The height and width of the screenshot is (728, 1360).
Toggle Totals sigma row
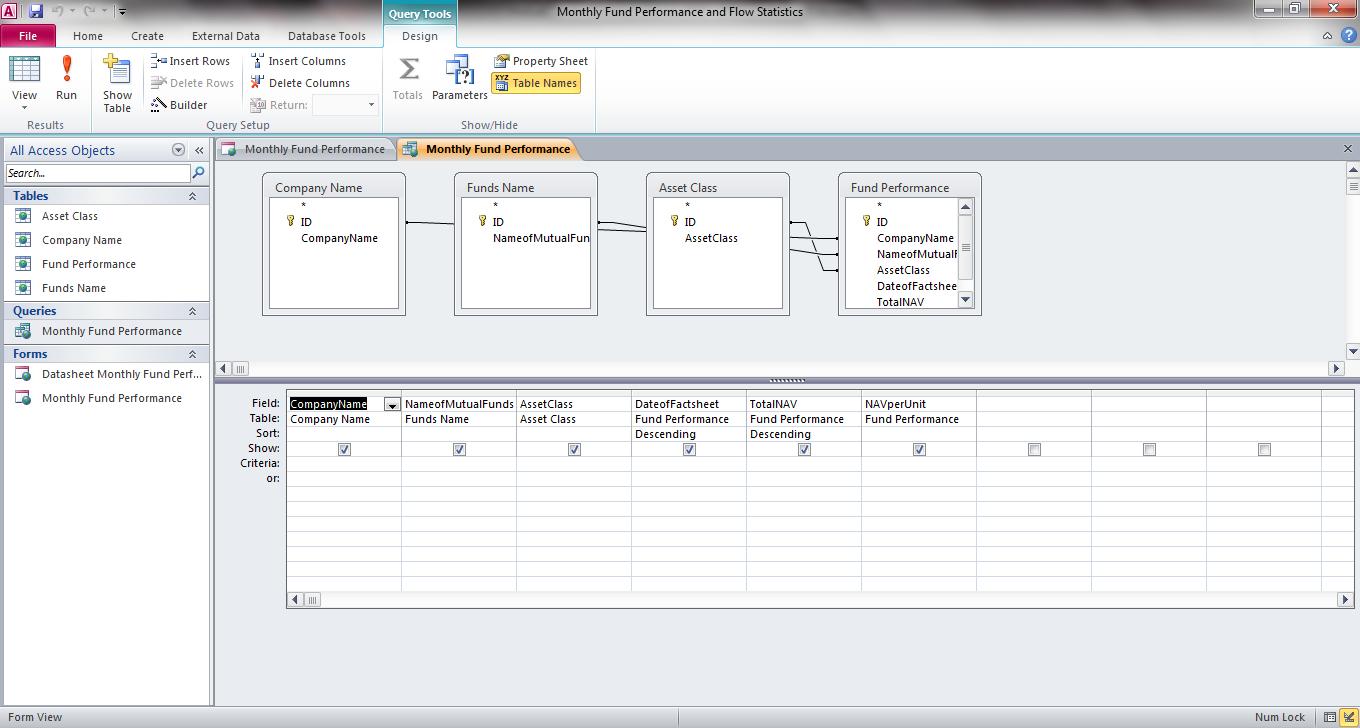(x=408, y=78)
